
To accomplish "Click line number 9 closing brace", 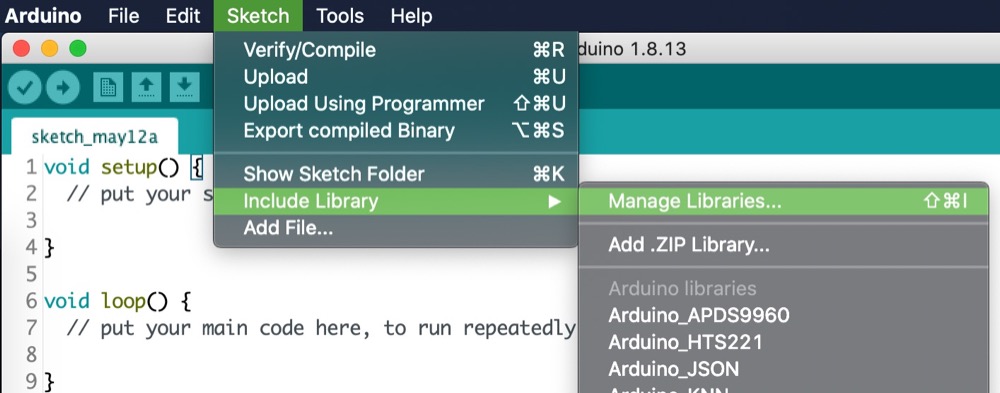I will (x=50, y=382).
